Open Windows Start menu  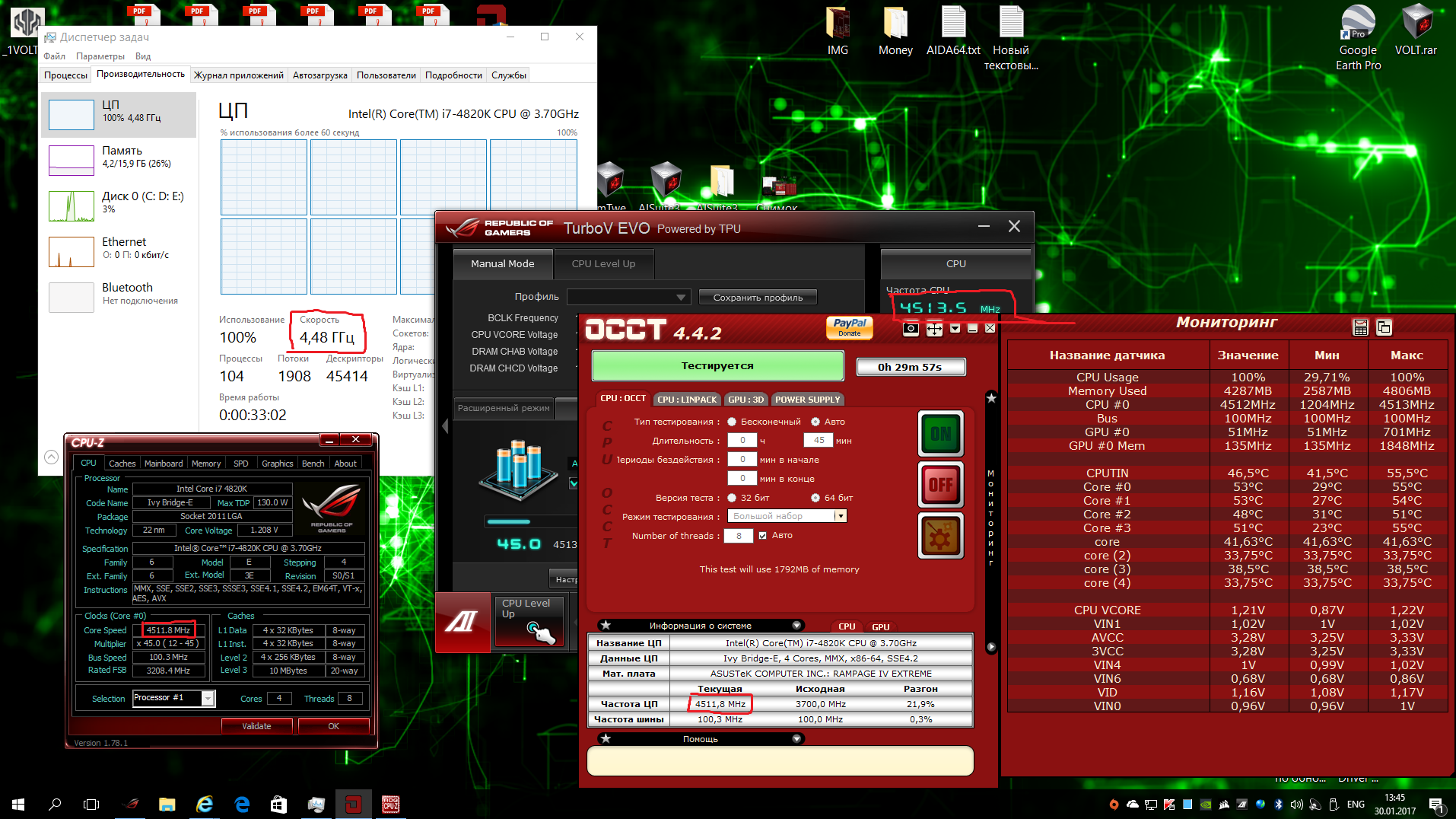tap(18, 804)
